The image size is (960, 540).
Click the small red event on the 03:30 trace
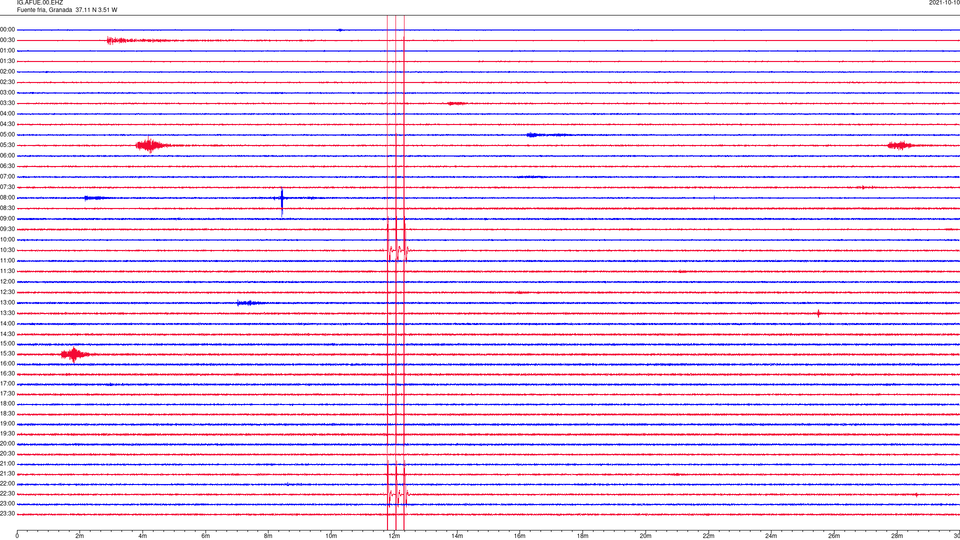coord(457,103)
